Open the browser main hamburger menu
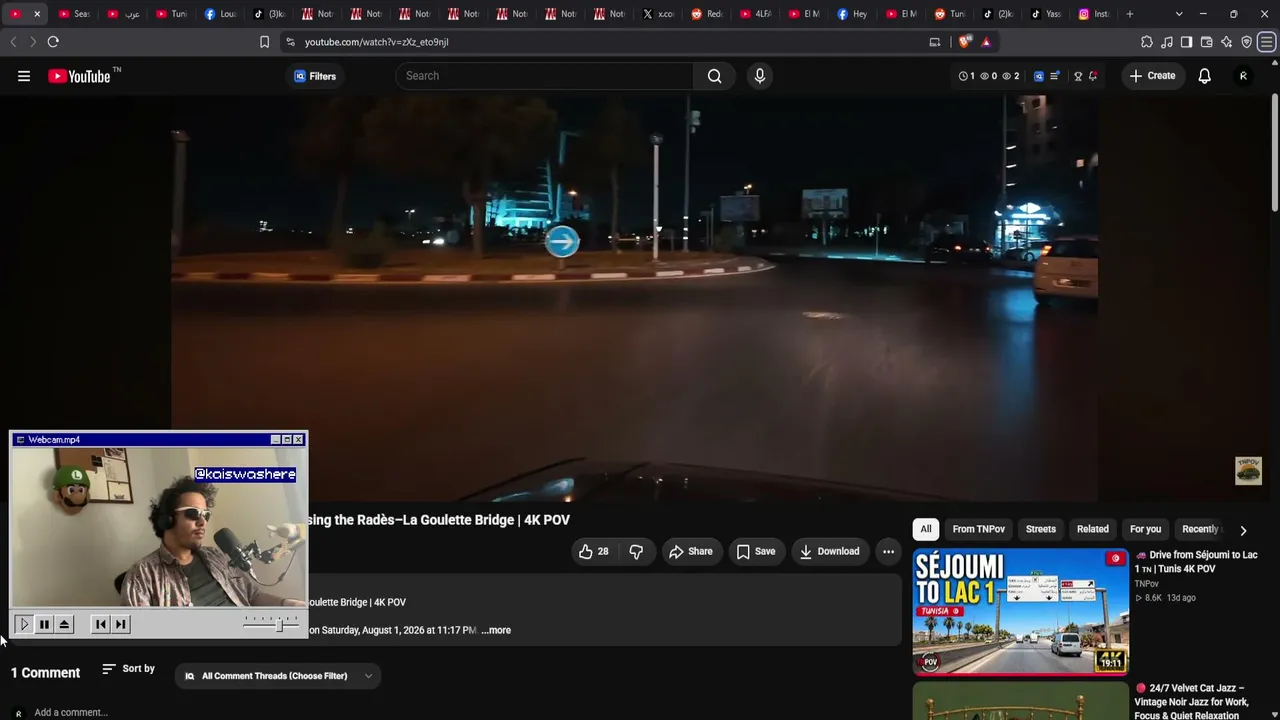The height and width of the screenshot is (720, 1280). [1266, 42]
